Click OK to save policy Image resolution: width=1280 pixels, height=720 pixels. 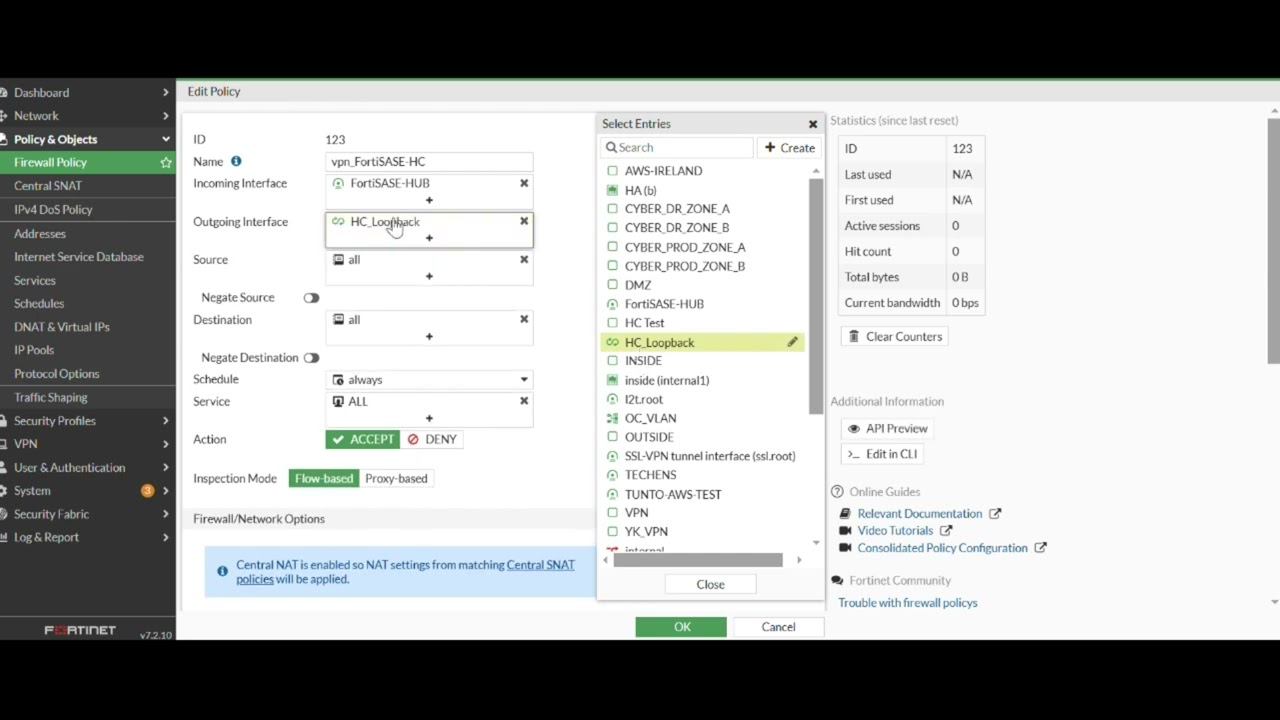coord(681,627)
